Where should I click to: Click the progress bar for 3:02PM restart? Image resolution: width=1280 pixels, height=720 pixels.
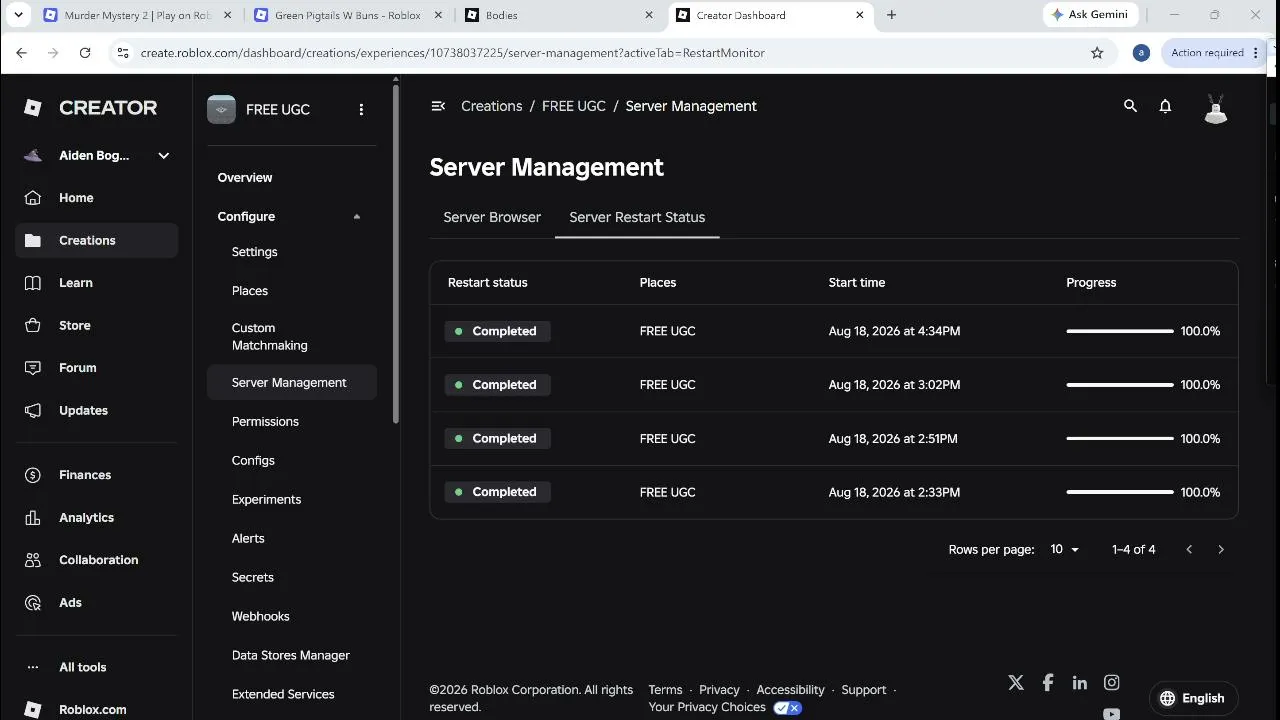coord(1120,385)
